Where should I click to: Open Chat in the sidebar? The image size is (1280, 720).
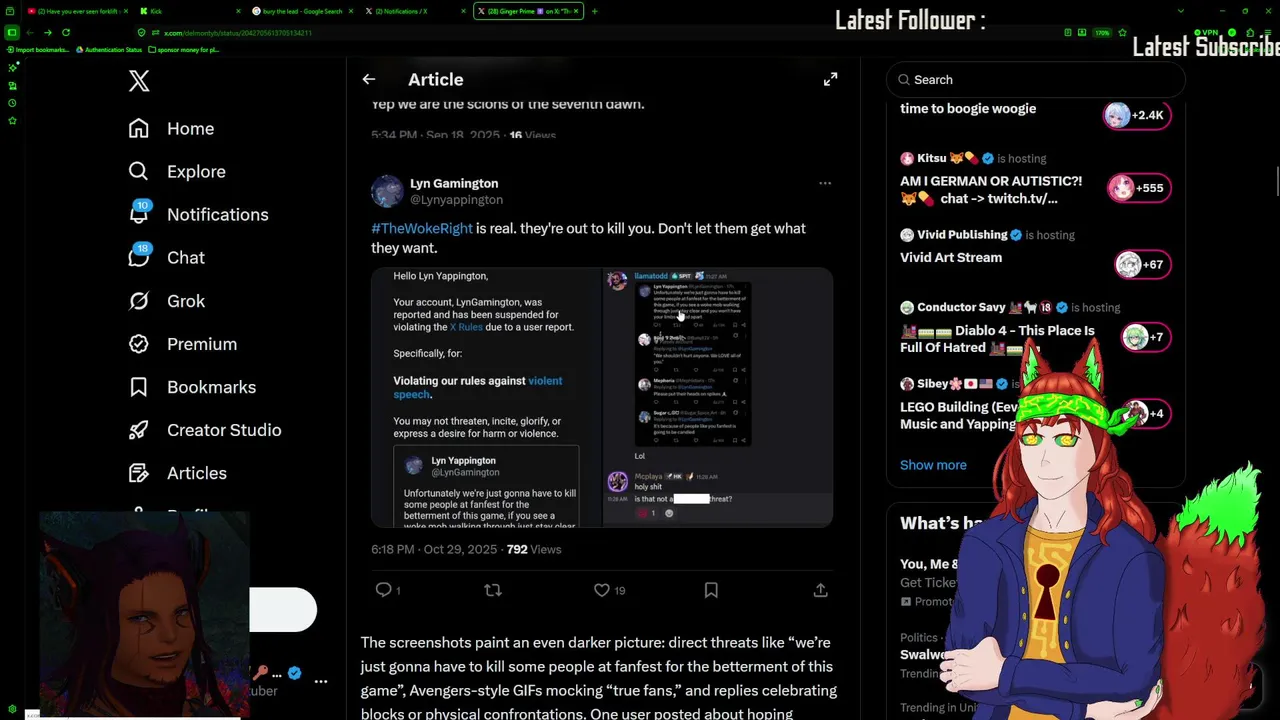point(166,257)
